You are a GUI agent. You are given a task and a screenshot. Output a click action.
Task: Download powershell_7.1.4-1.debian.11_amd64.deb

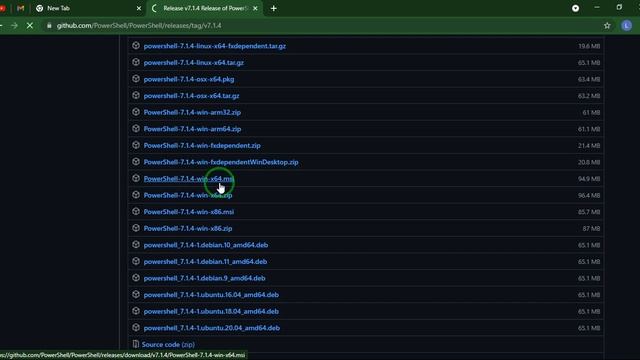click(x=205, y=262)
